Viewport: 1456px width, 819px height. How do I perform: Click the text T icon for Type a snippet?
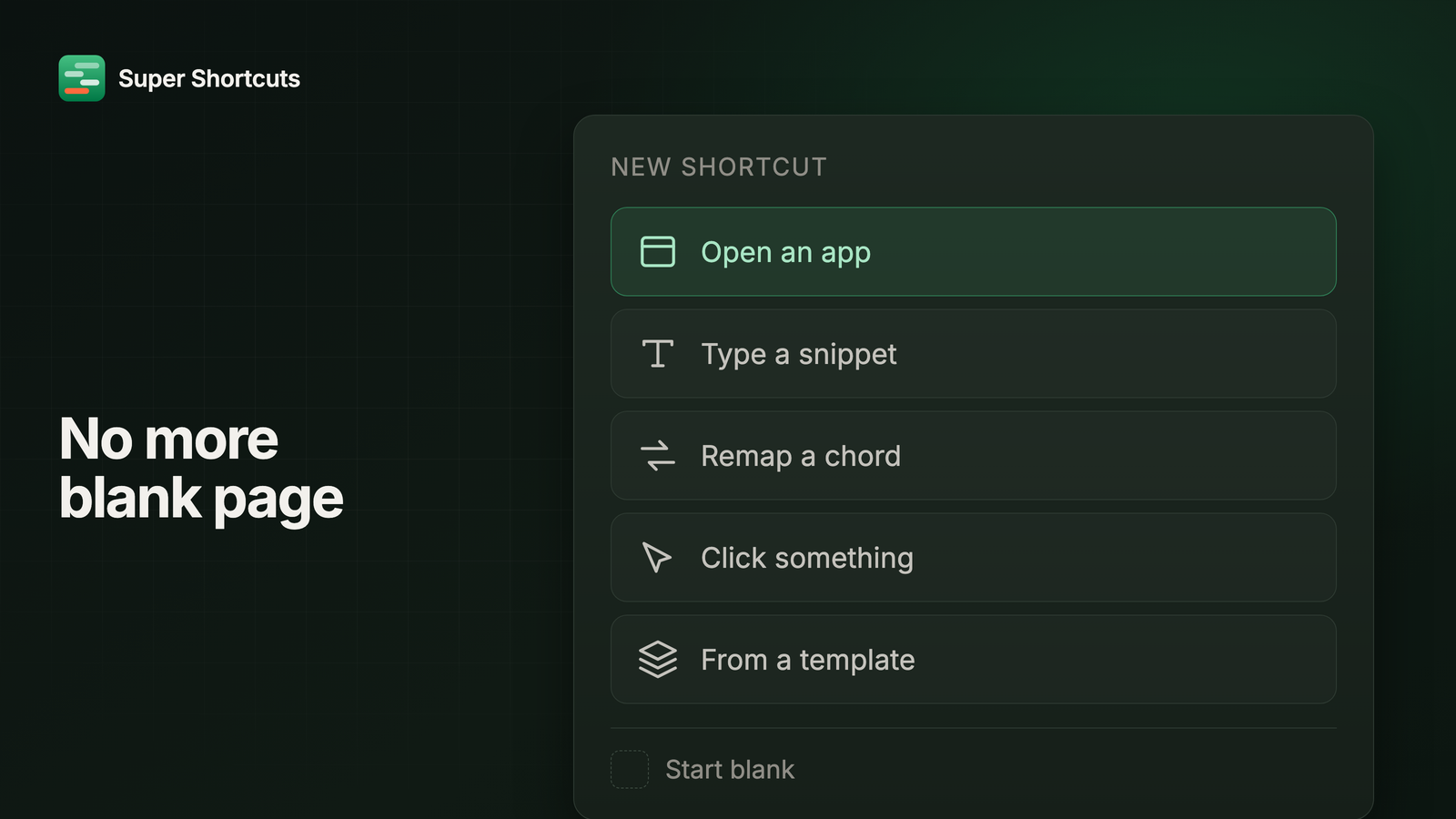coord(658,354)
